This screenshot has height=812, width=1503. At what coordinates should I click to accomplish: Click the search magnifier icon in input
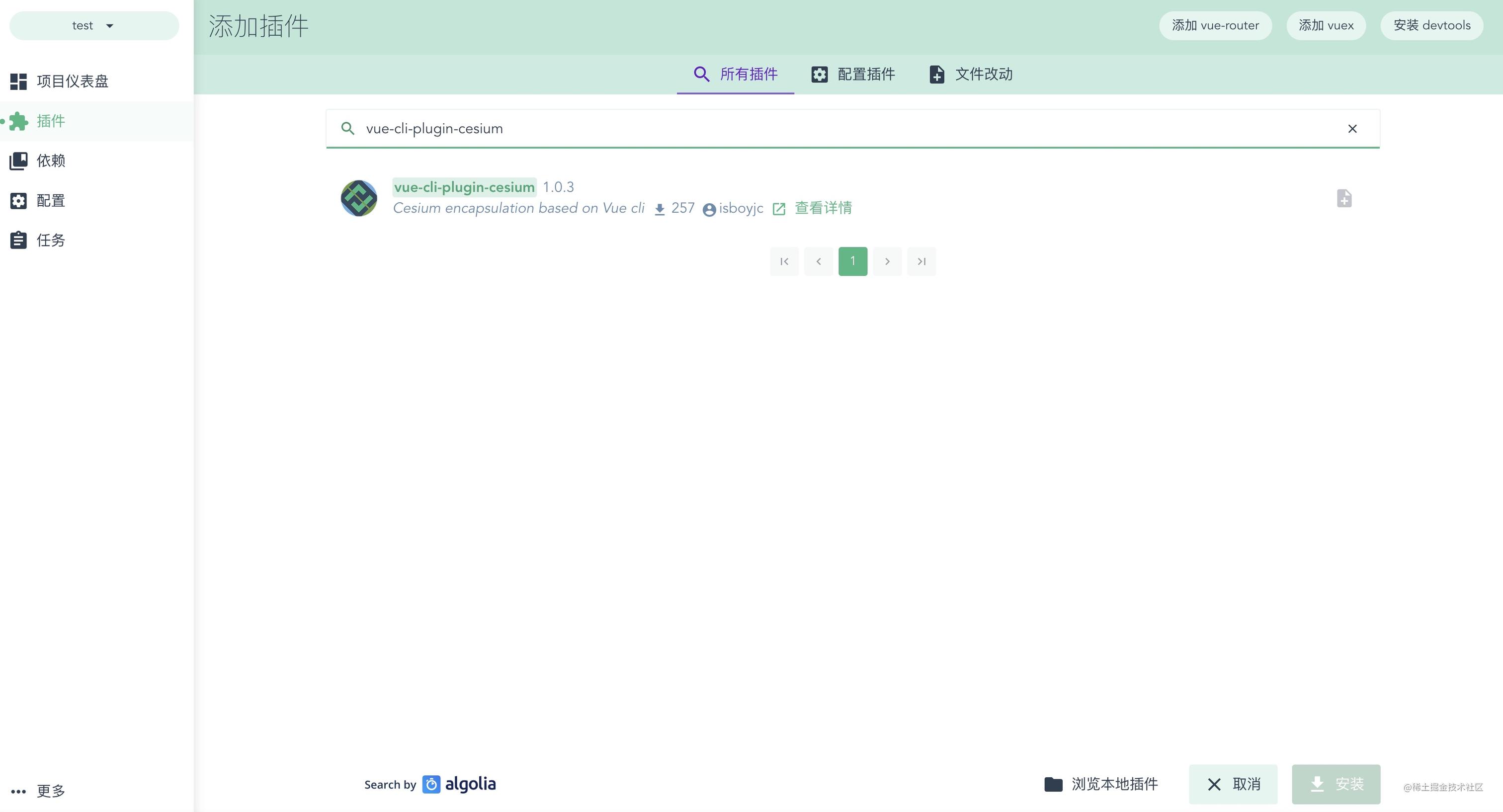[348, 129]
